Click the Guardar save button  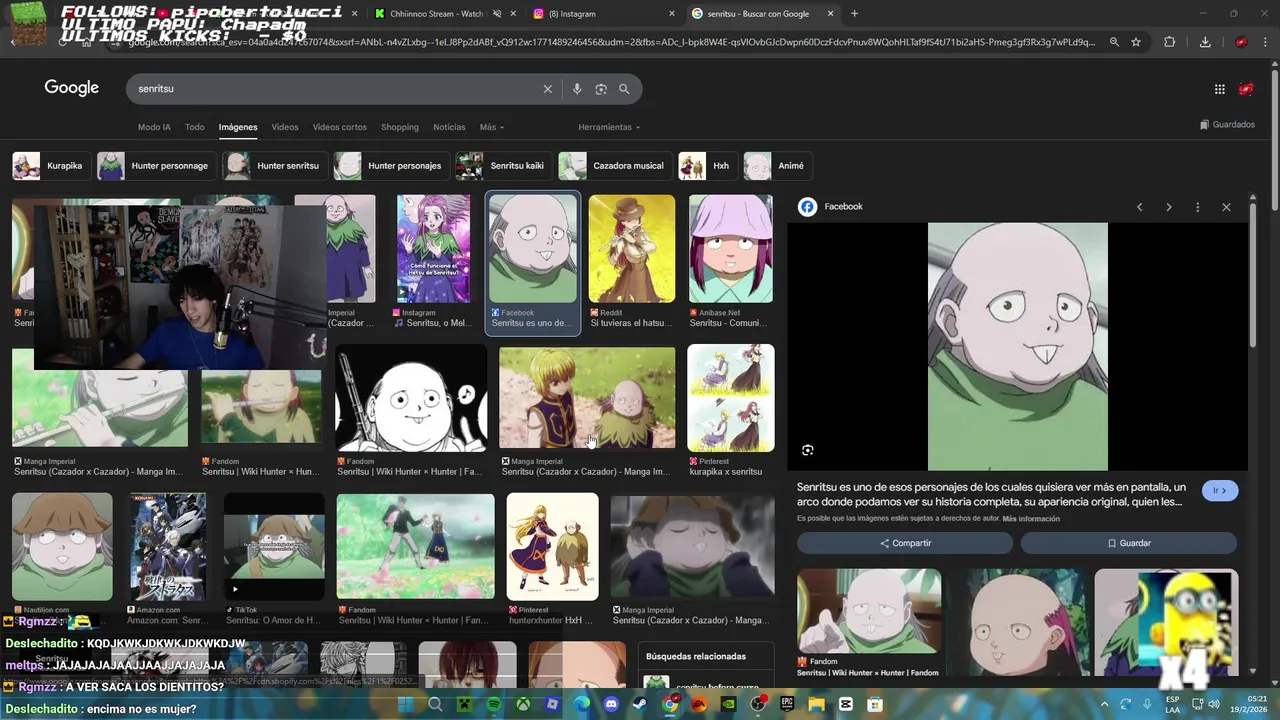point(1129,543)
